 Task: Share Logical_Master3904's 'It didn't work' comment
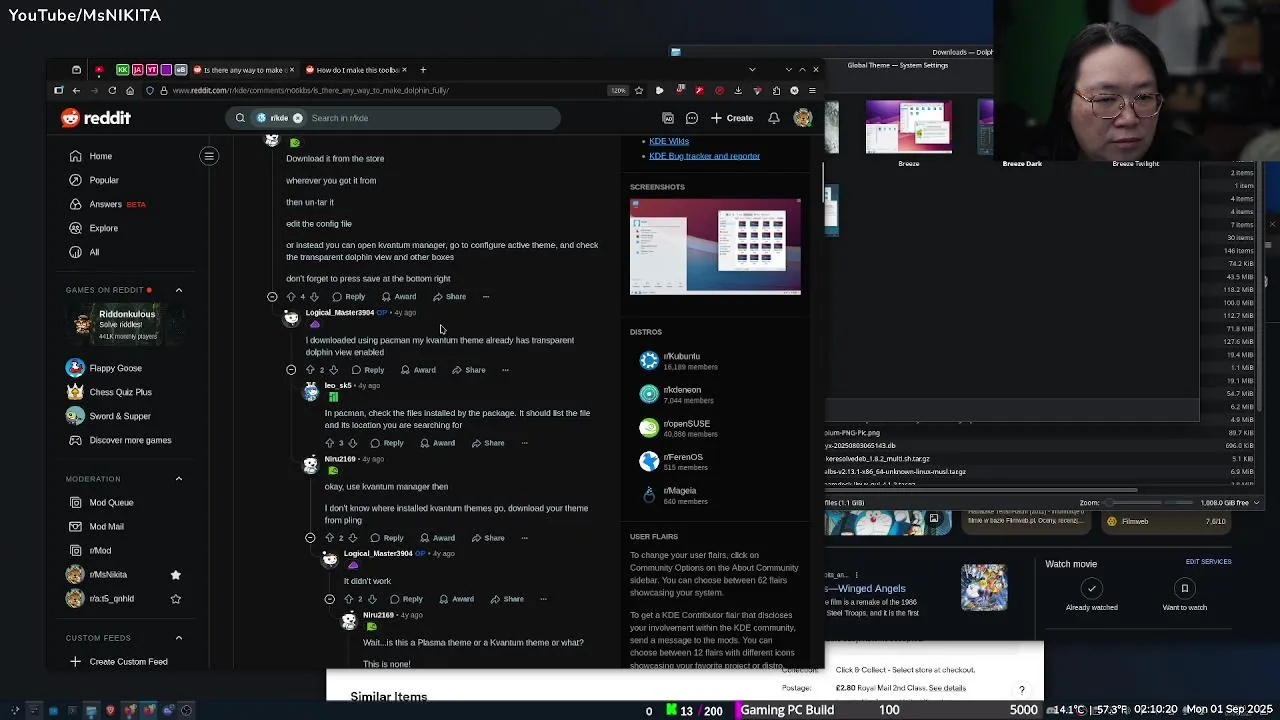coord(506,599)
